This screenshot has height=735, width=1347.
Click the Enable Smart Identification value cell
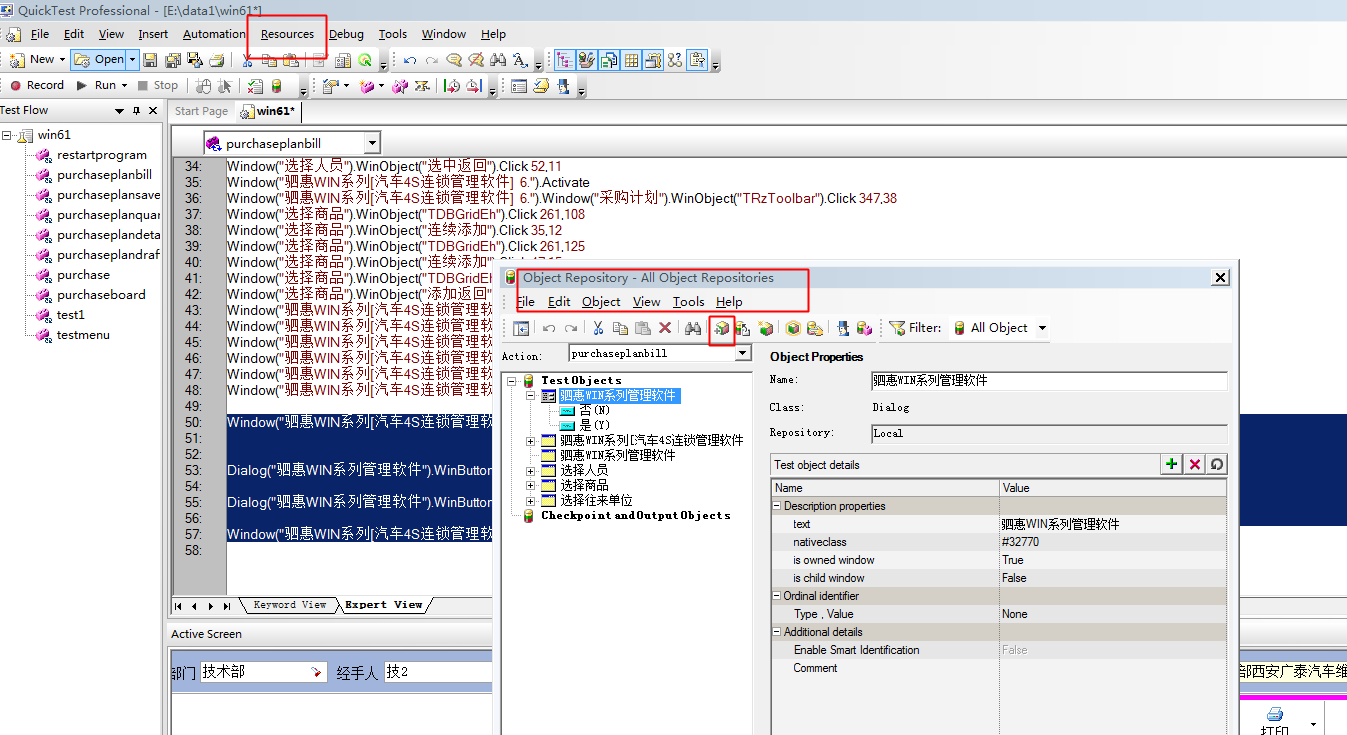pos(1112,650)
